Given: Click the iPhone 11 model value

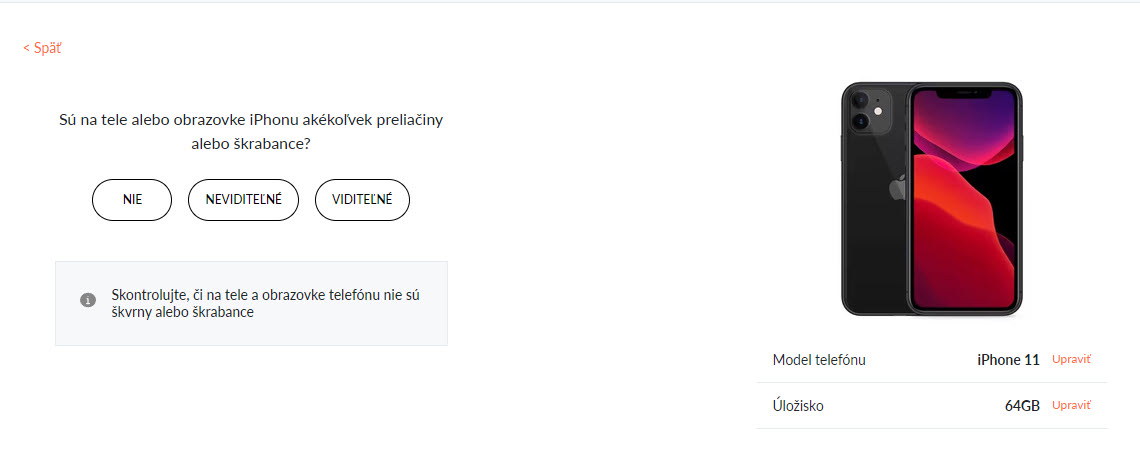Looking at the screenshot, I should click(1008, 360).
